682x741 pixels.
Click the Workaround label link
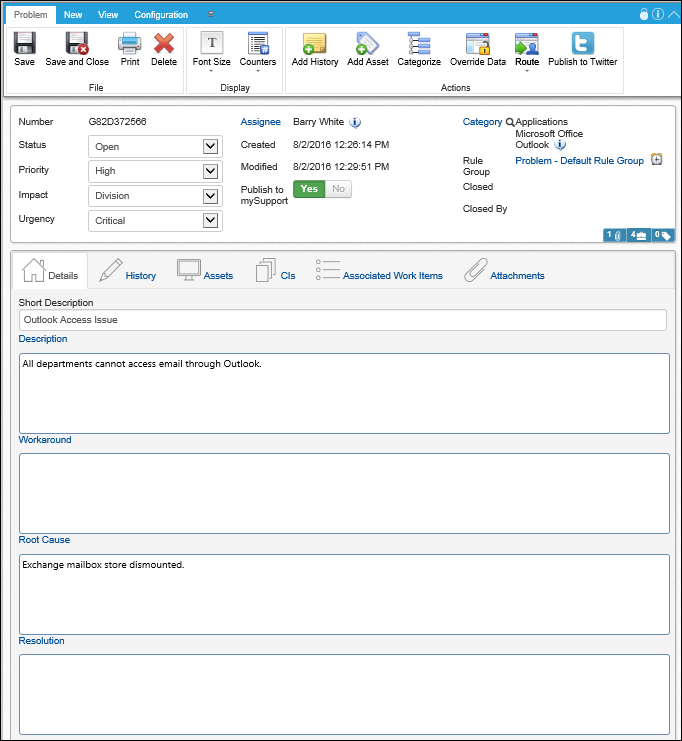coord(45,439)
